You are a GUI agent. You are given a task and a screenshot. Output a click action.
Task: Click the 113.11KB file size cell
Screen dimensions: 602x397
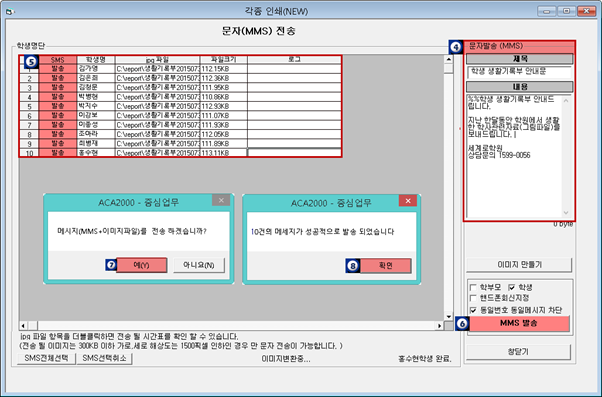[x=223, y=153]
